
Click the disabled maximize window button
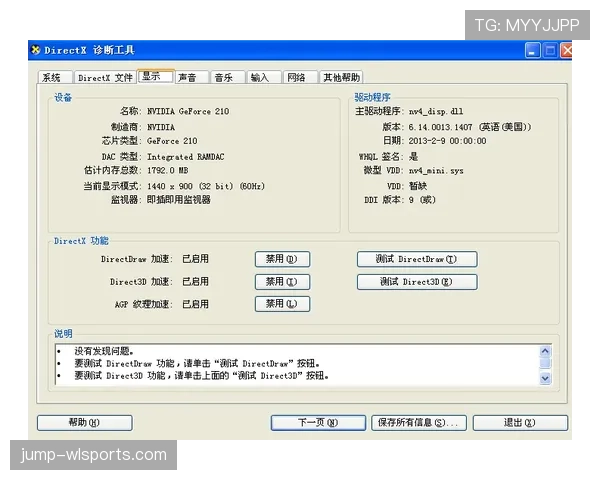pos(550,51)
